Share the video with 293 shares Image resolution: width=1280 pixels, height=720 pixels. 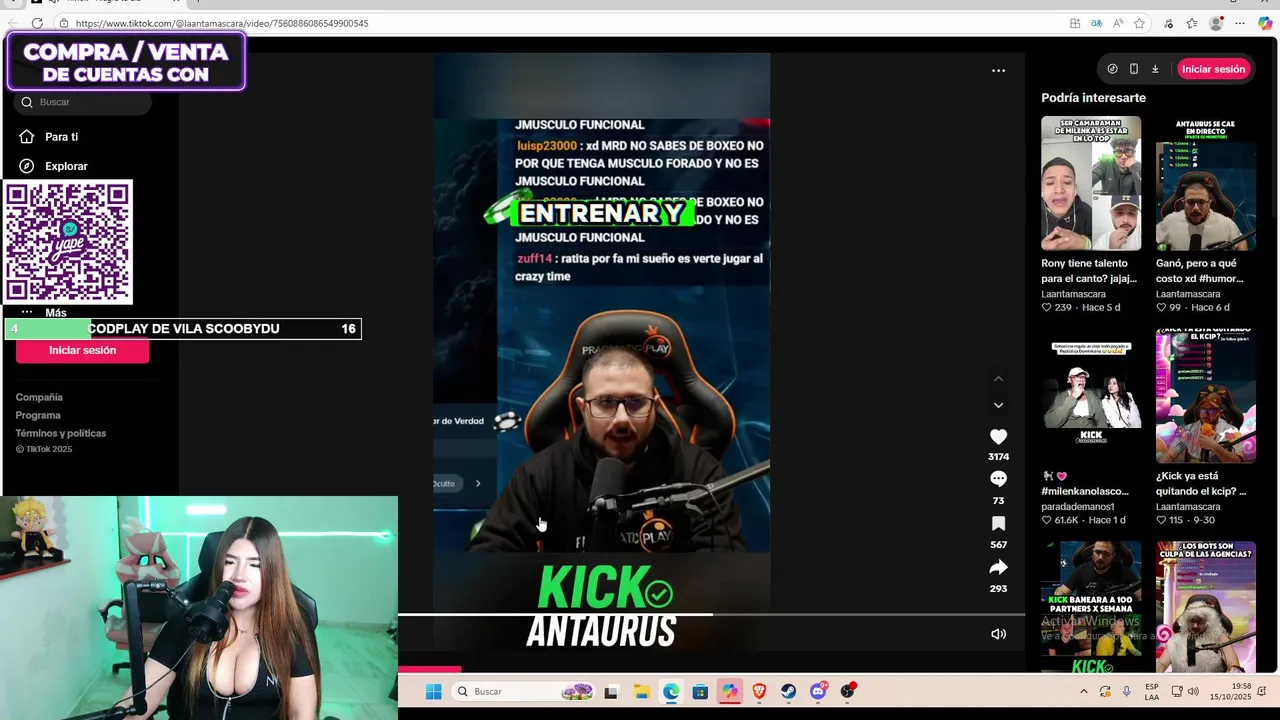pyautogui.click(x=998, y=568)
